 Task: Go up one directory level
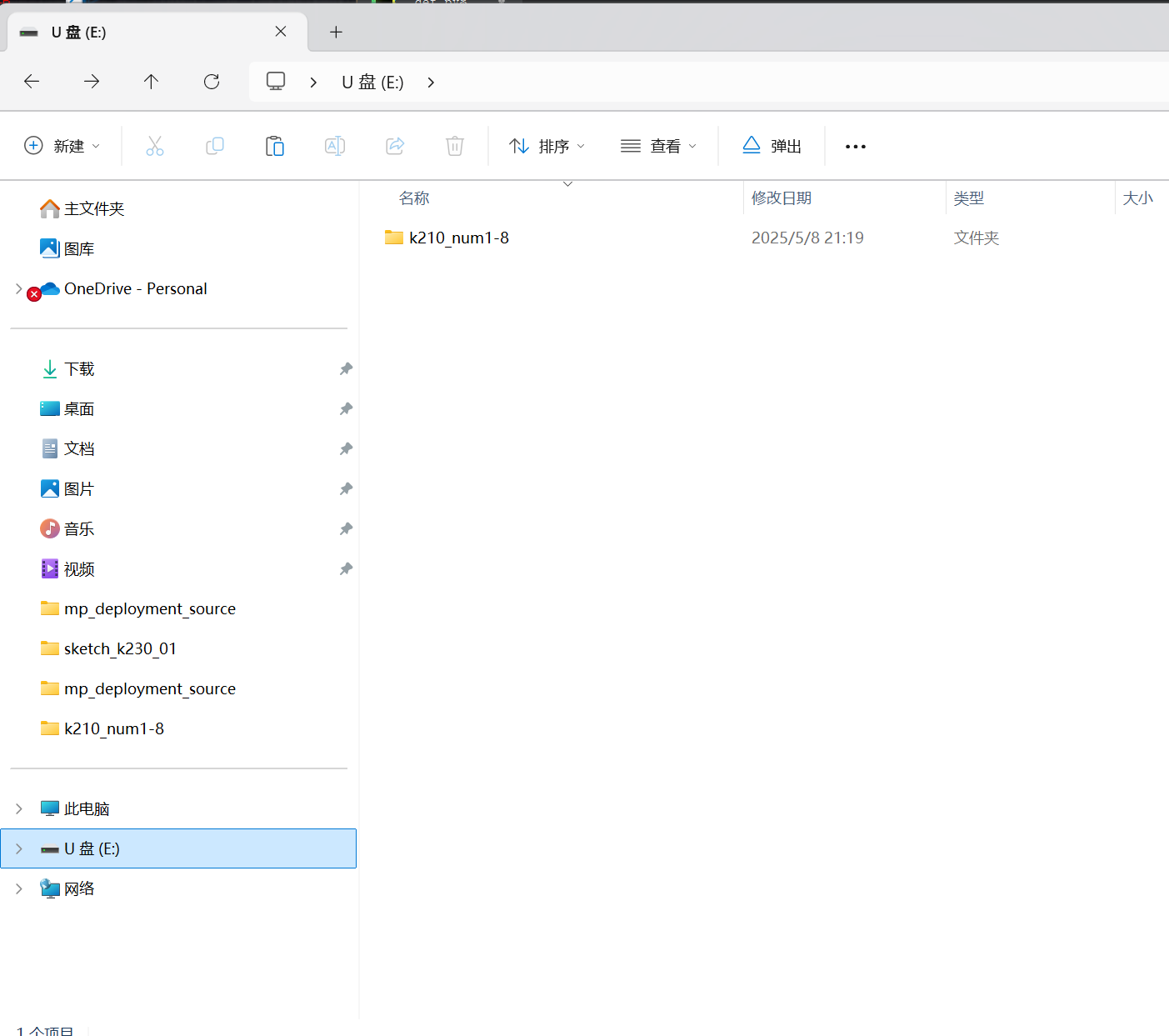coord(151,82)
